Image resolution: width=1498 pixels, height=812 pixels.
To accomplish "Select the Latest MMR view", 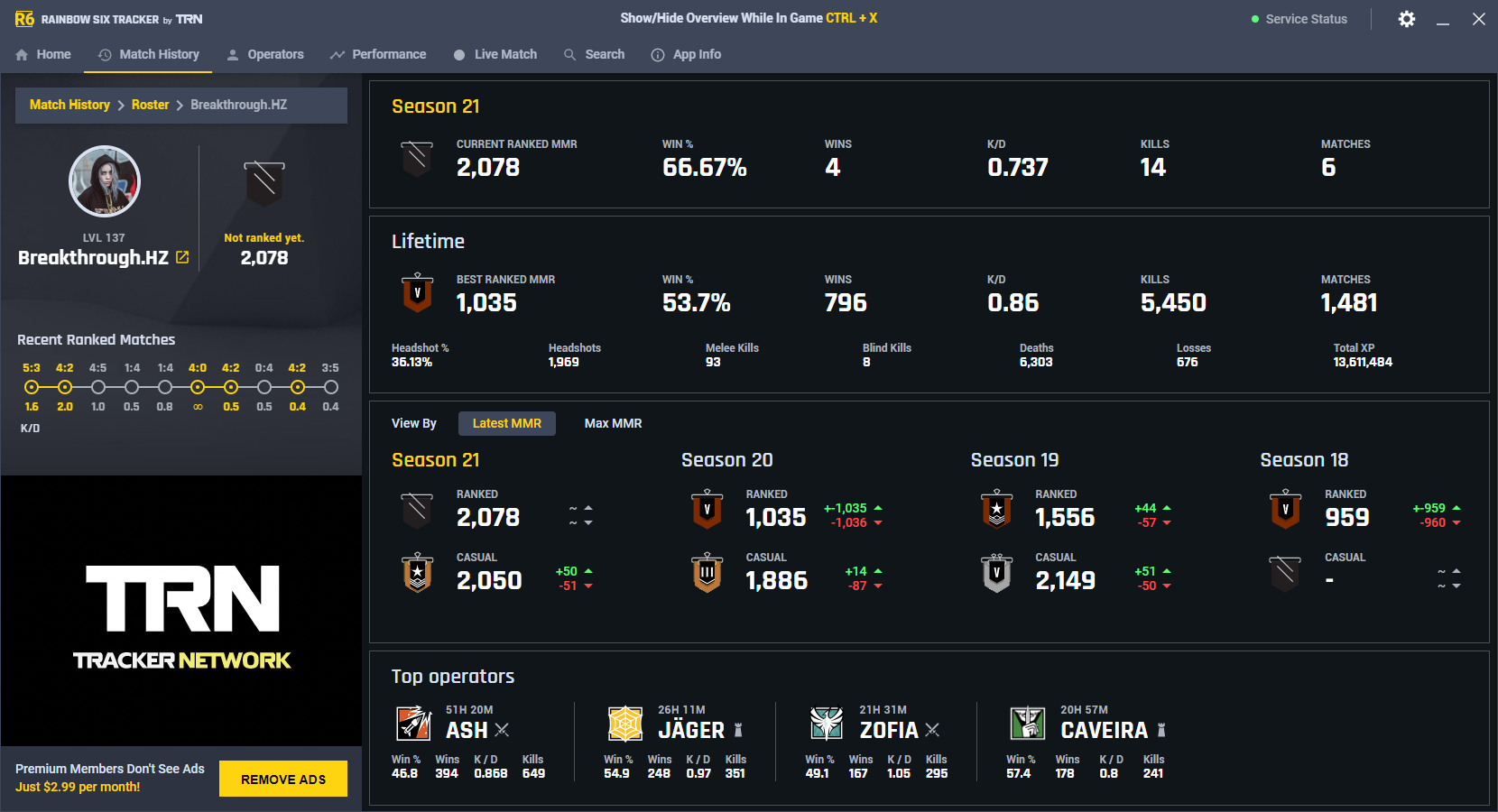I will click(507, 423).
